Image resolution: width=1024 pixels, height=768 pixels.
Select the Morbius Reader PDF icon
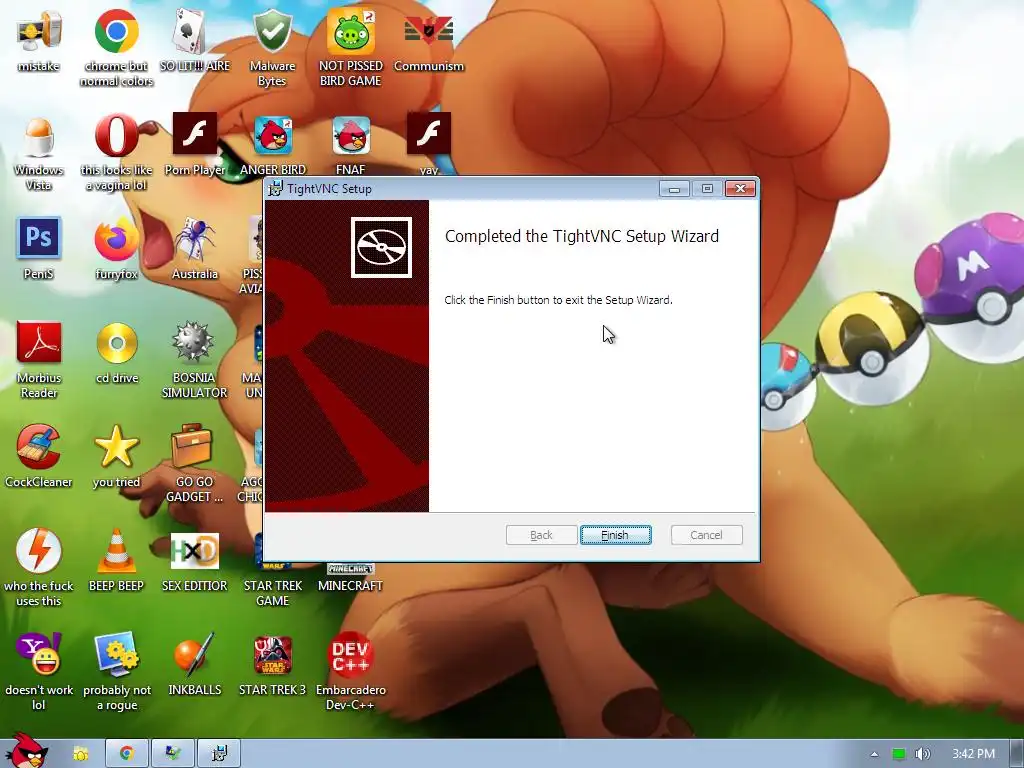(x=39, y=359)
